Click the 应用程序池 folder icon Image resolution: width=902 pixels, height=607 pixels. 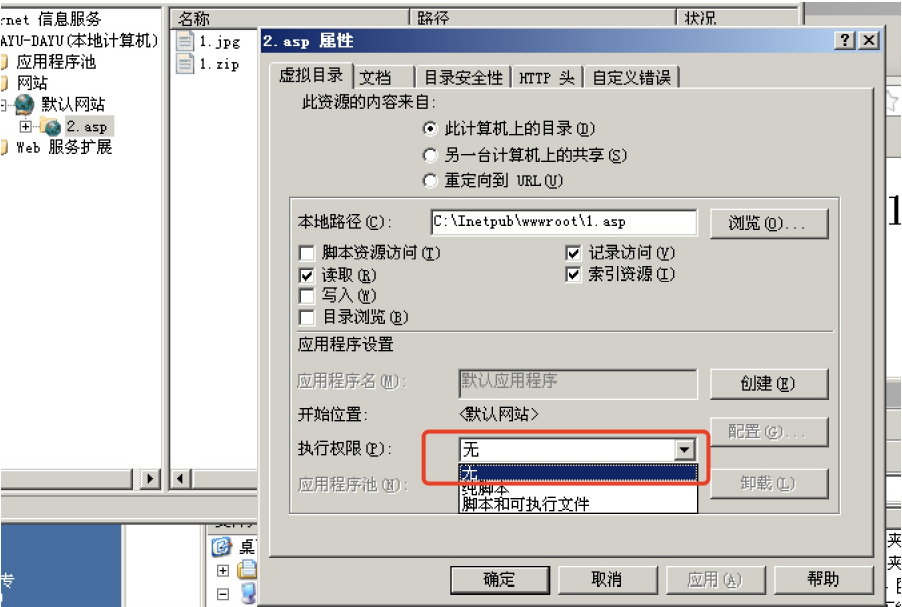click(4, 62)
